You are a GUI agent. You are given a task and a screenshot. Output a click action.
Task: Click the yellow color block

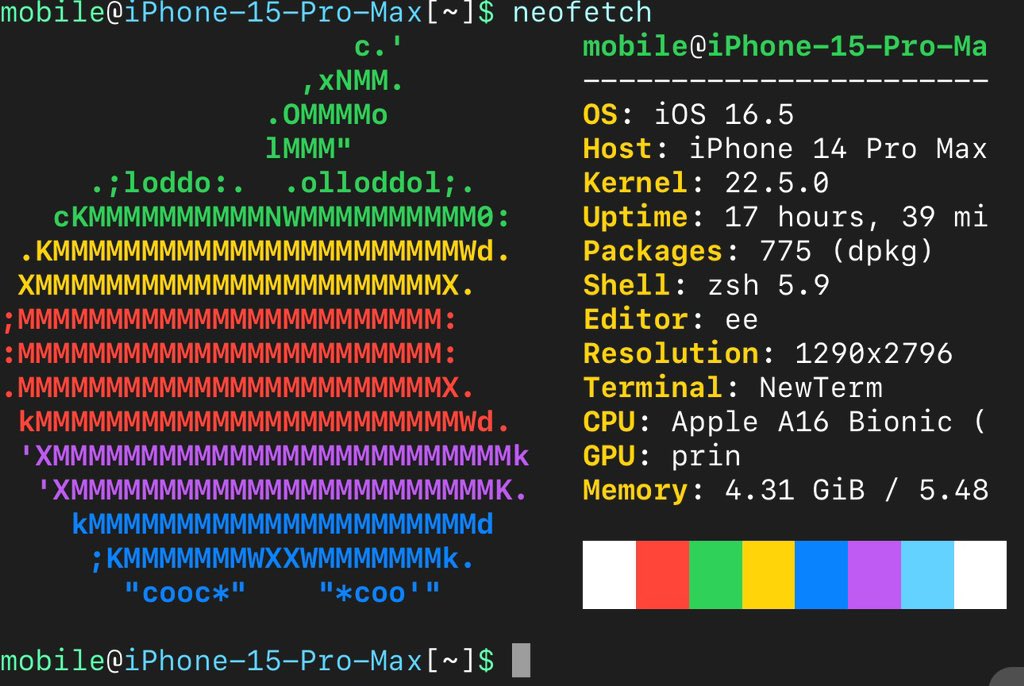pos(768,575)
